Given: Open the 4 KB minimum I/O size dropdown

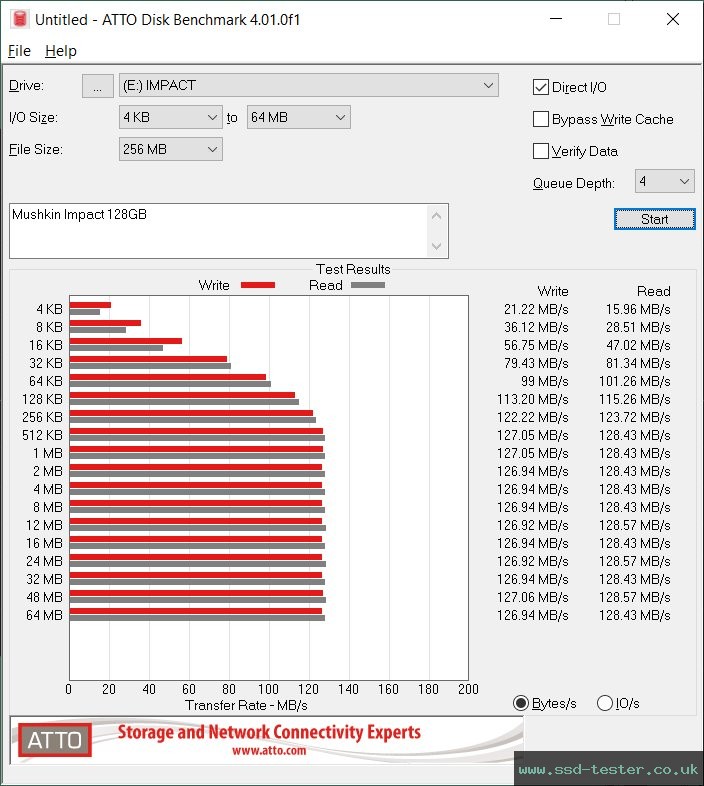Looking at the screenshot, I should tap(170, 117).
